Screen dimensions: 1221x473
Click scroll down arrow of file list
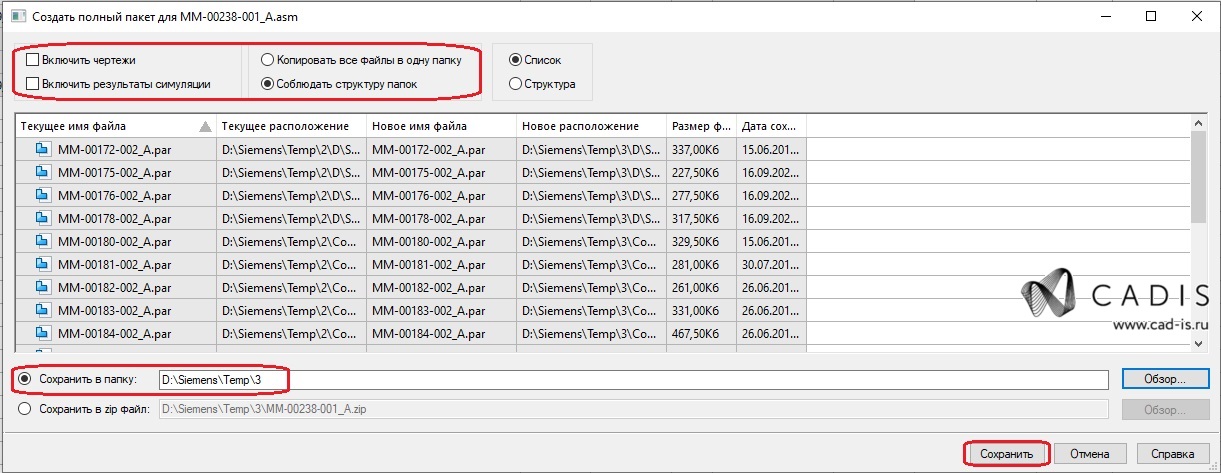(x=1199, y=343)
